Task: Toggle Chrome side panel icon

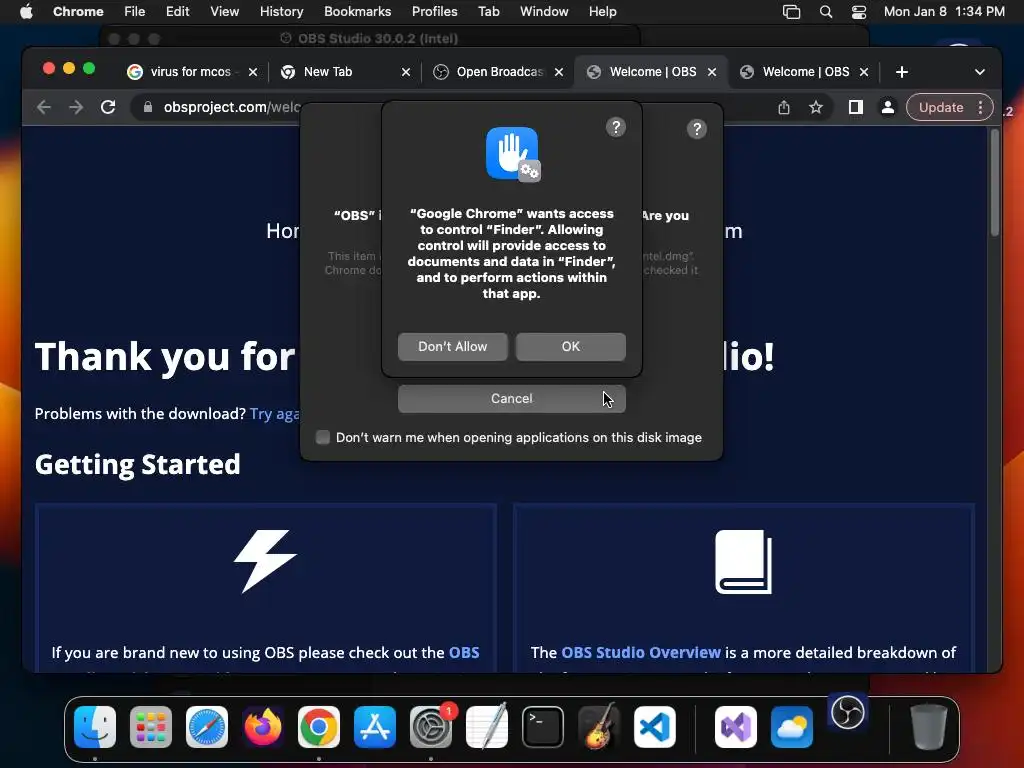Action: [856, 107]
